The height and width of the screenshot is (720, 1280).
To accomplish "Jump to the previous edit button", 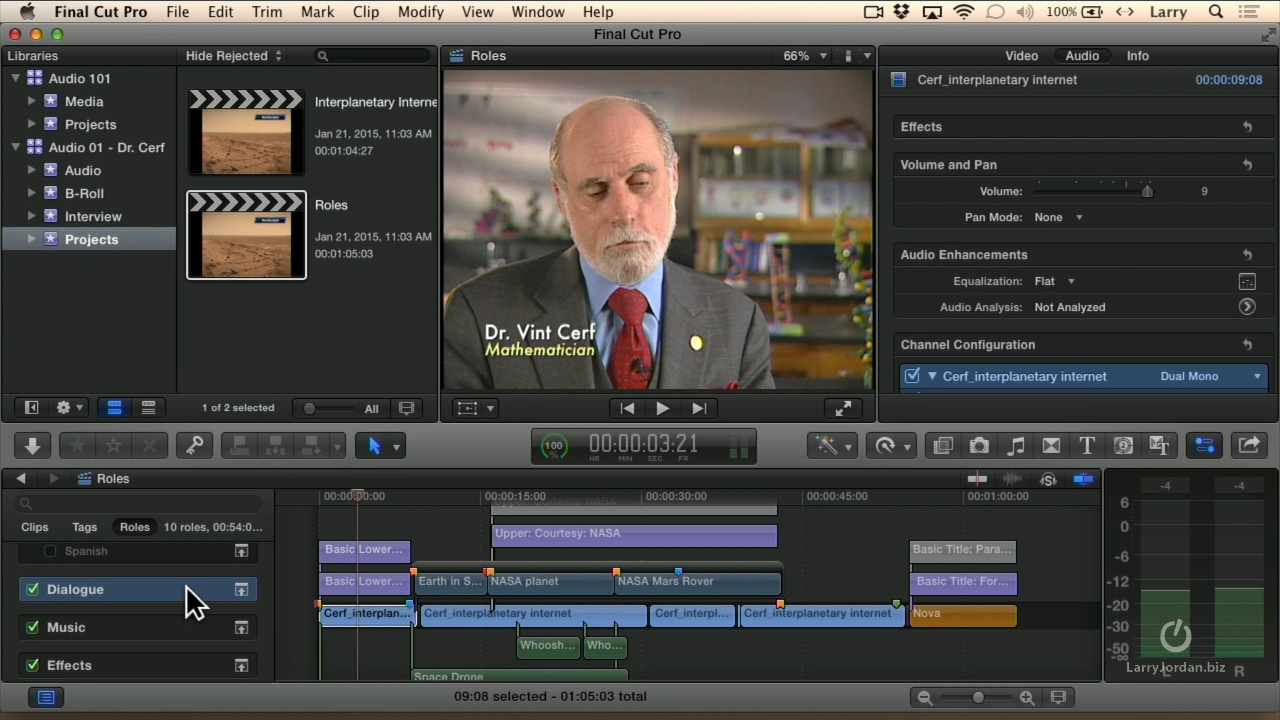I will click(627, 408).
